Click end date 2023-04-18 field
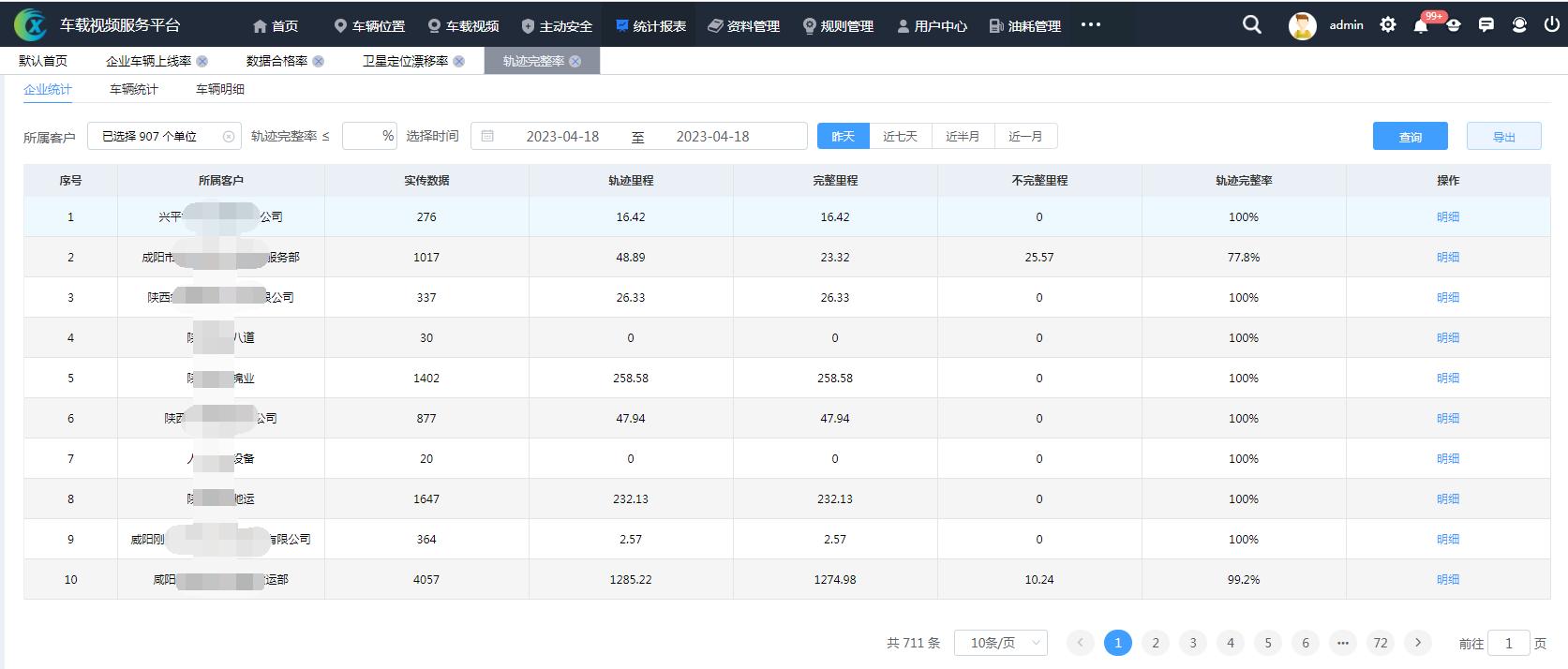Screen dimensions: 1568x669 tap(712, 136)
